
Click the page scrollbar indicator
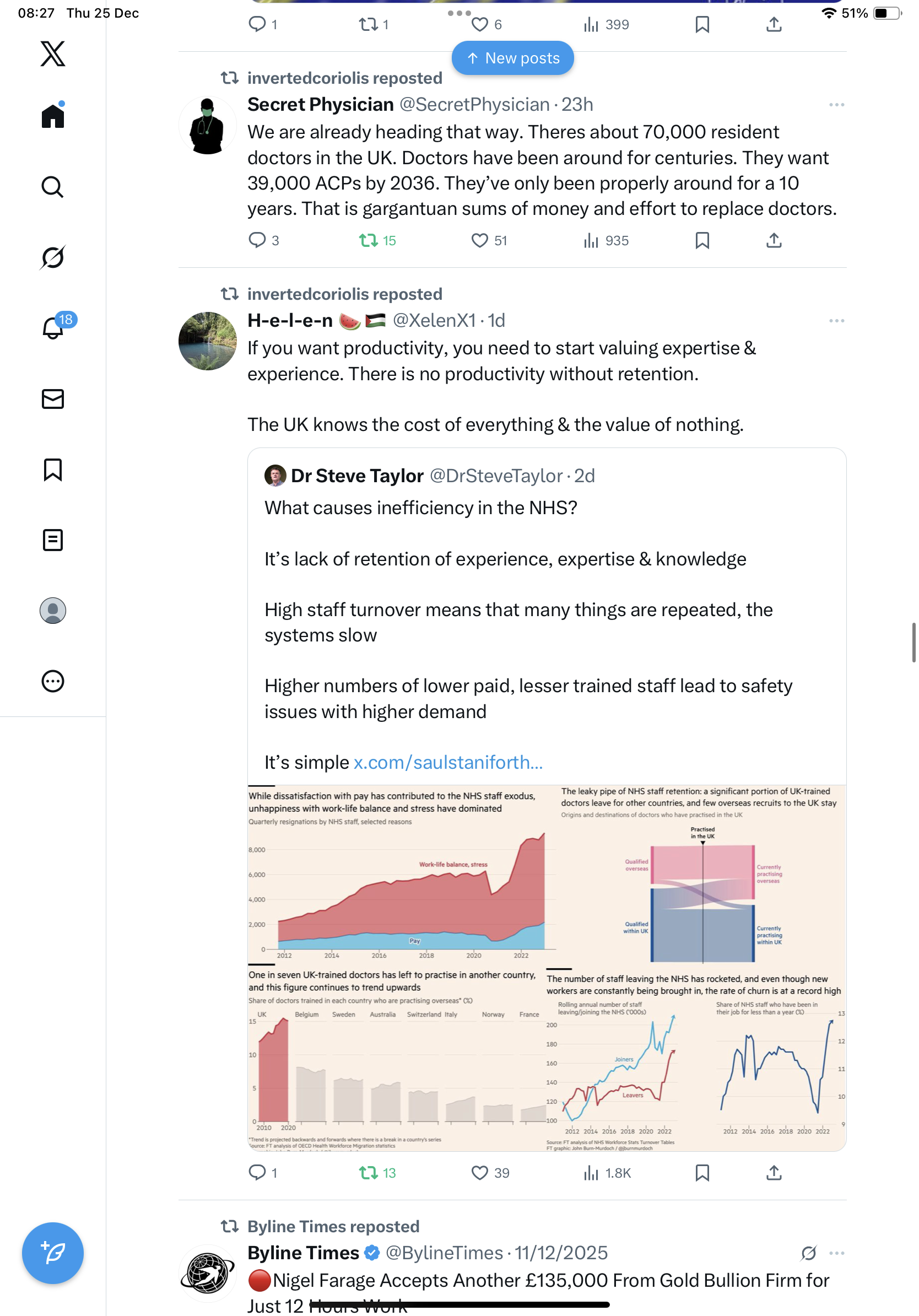click(914, 642)
